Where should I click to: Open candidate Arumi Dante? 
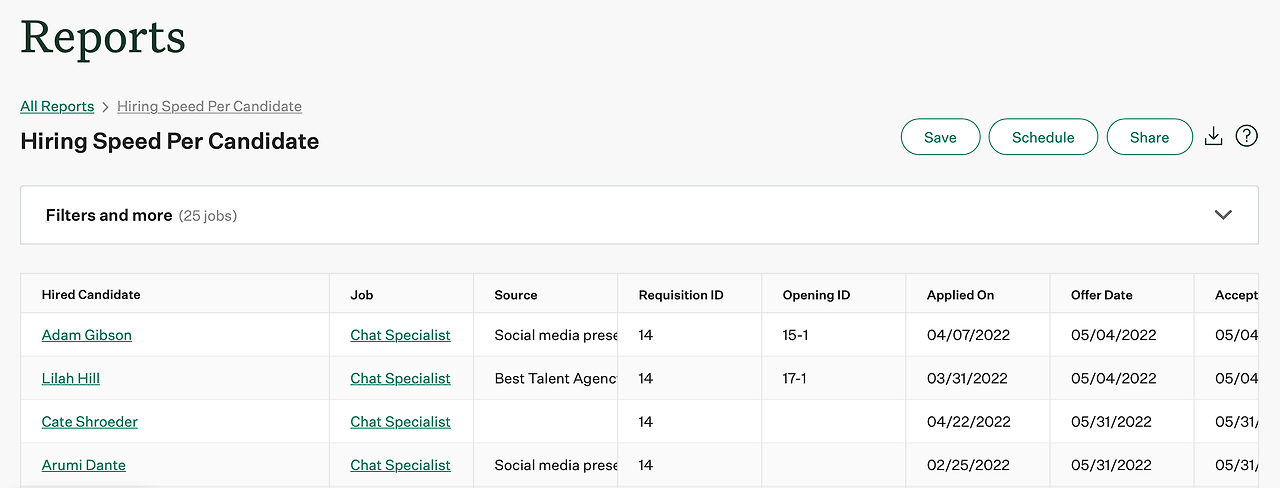84,465
